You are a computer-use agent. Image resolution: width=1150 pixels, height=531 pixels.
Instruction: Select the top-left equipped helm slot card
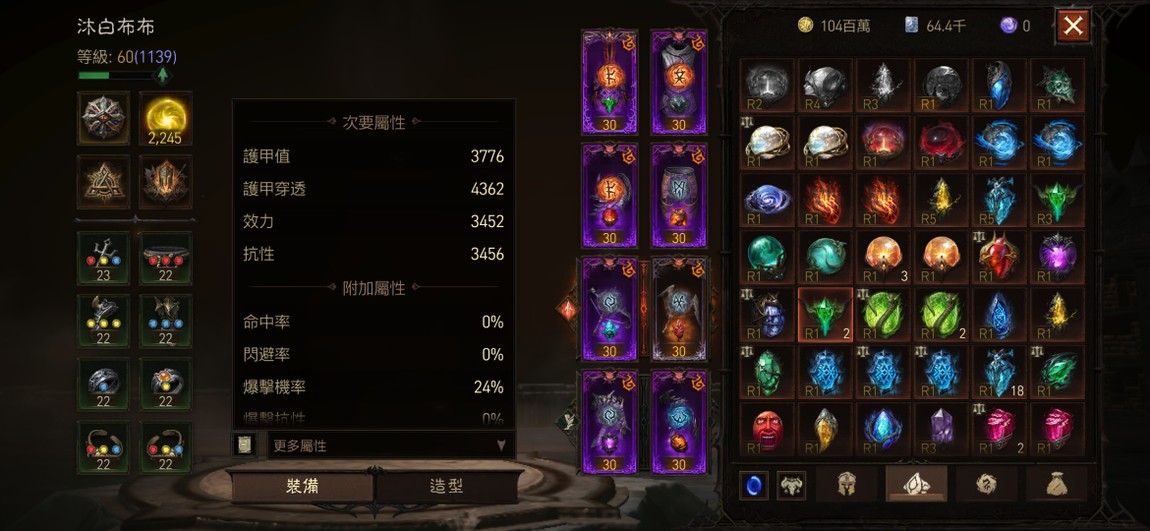coord(609,82)
